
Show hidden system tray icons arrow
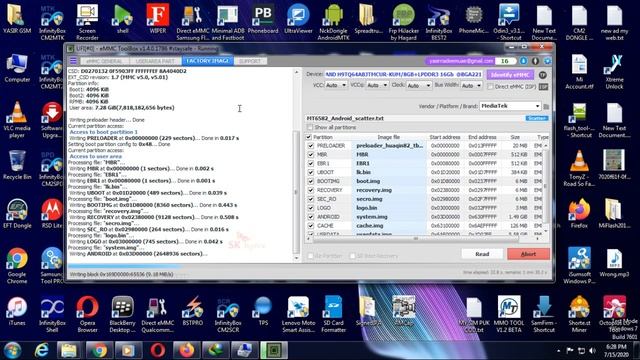[x=559, y=351]
